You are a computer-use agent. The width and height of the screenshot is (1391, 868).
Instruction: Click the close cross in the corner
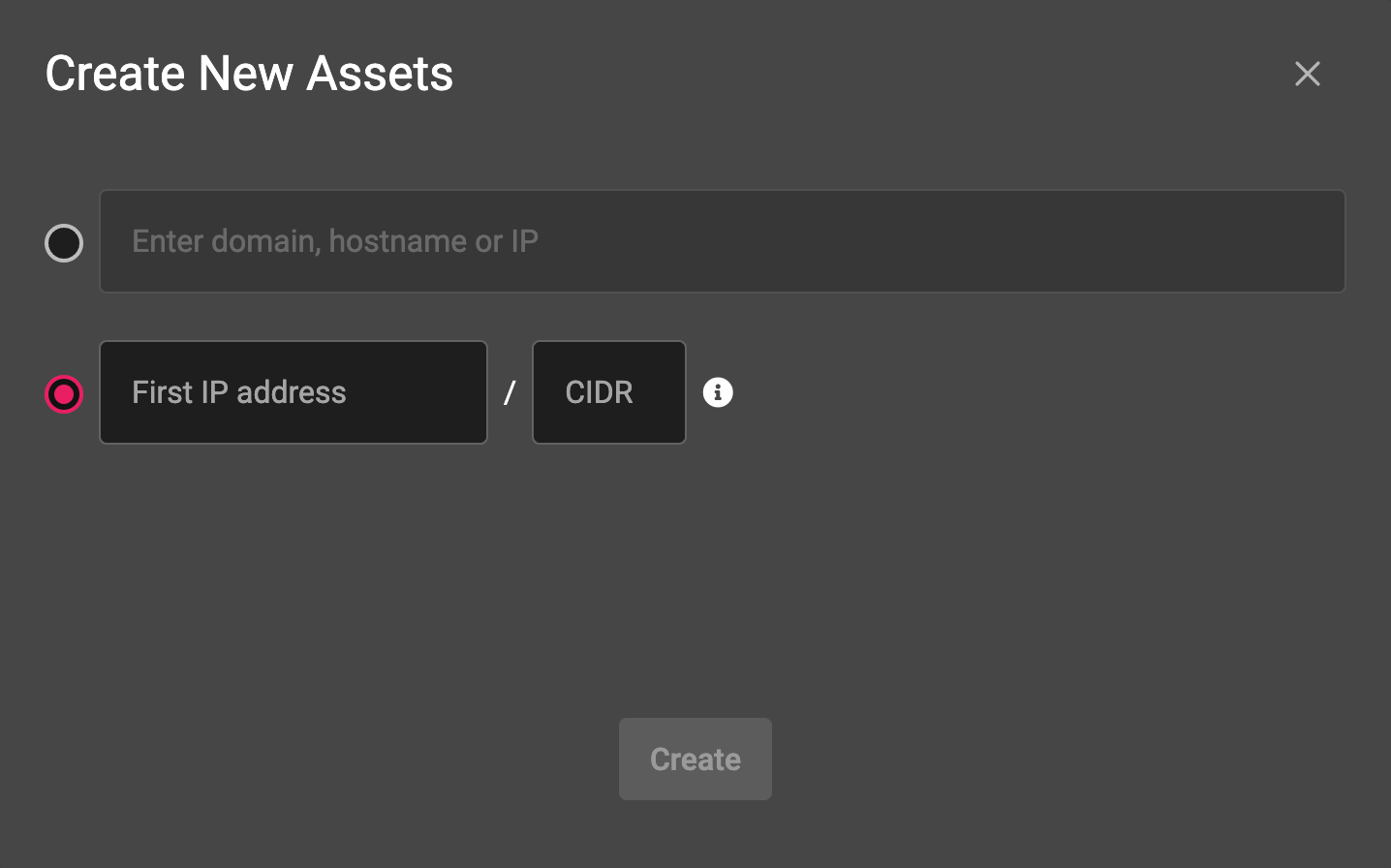1307,74
